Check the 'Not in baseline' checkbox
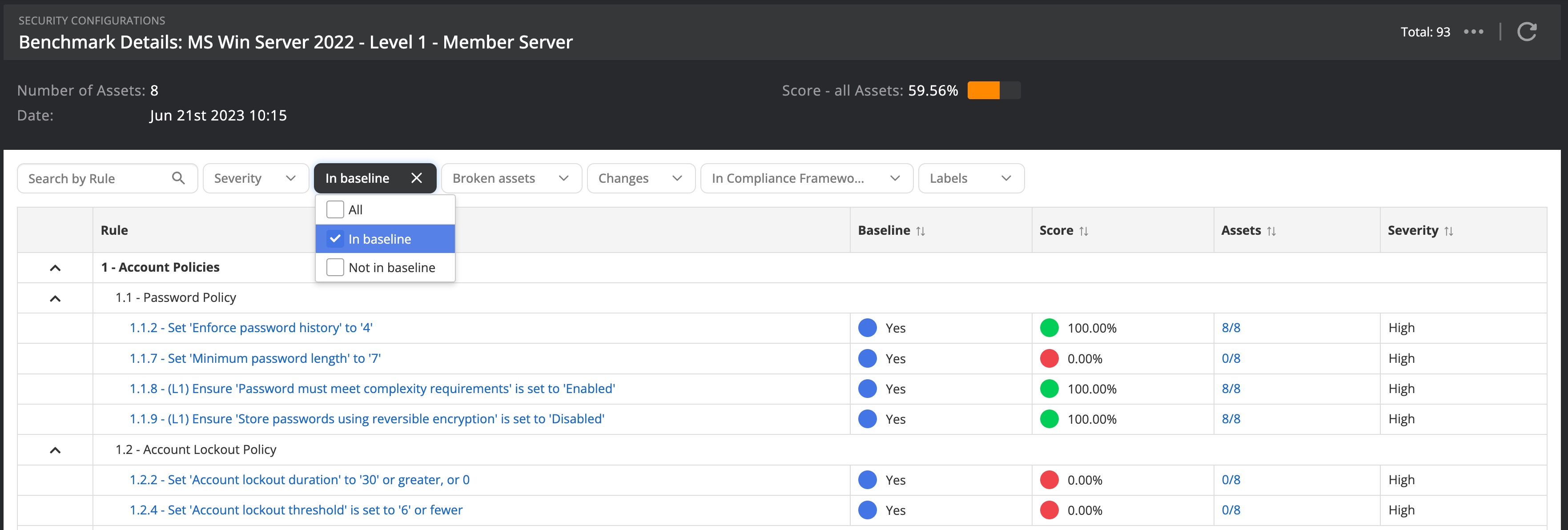1568x530 pixels. pyautogui.click(x=335, y=266)
